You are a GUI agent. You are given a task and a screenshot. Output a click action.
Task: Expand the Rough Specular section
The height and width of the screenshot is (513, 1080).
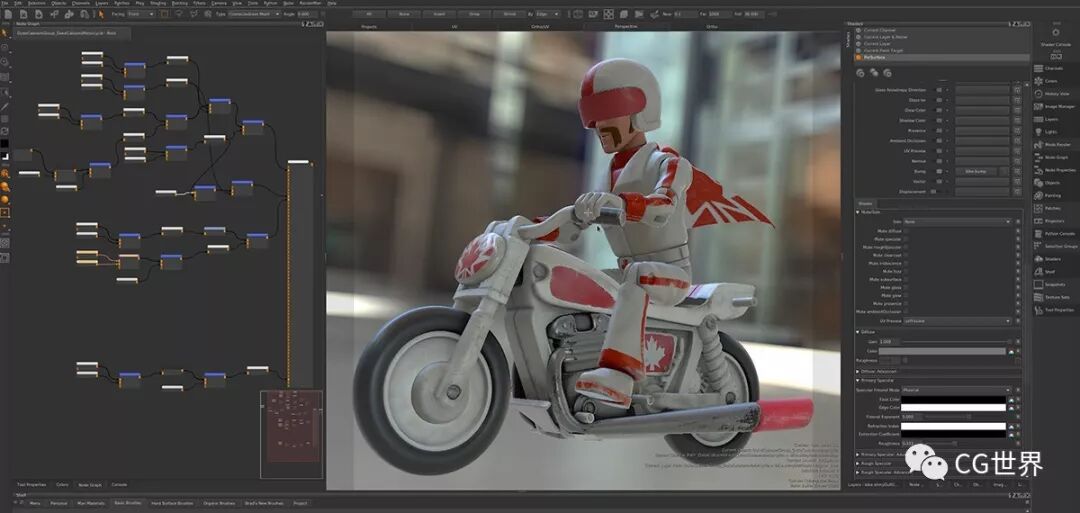(x=858, y=463)
